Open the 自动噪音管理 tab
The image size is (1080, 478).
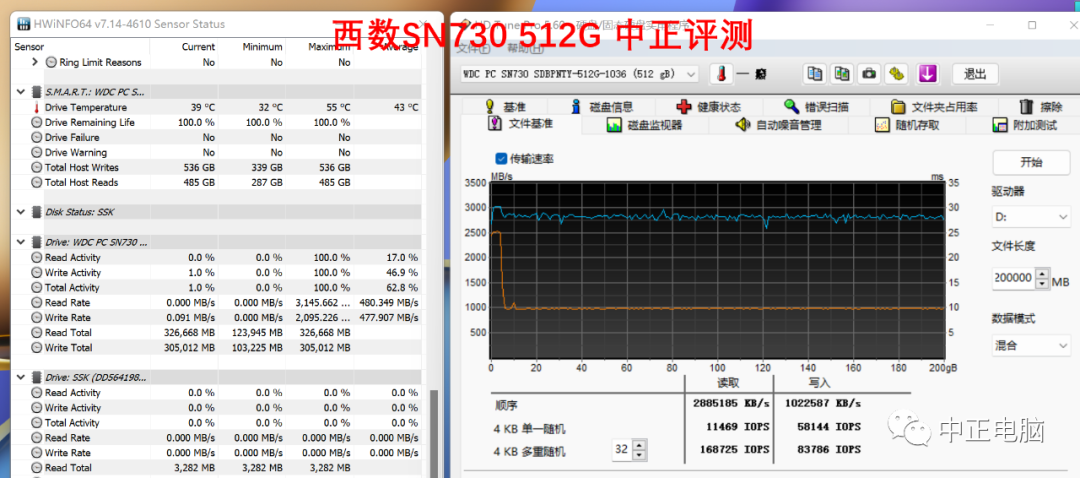(x=778, y=125)
